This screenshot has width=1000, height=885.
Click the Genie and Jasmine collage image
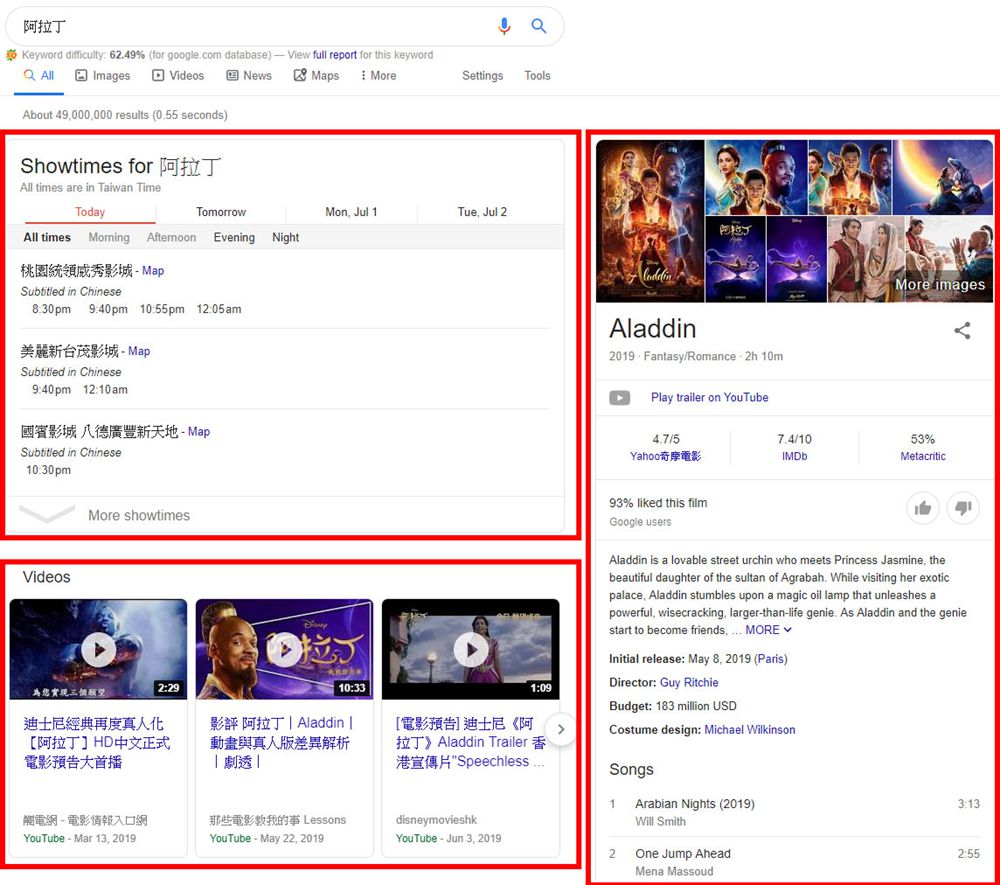pos(756,177)
